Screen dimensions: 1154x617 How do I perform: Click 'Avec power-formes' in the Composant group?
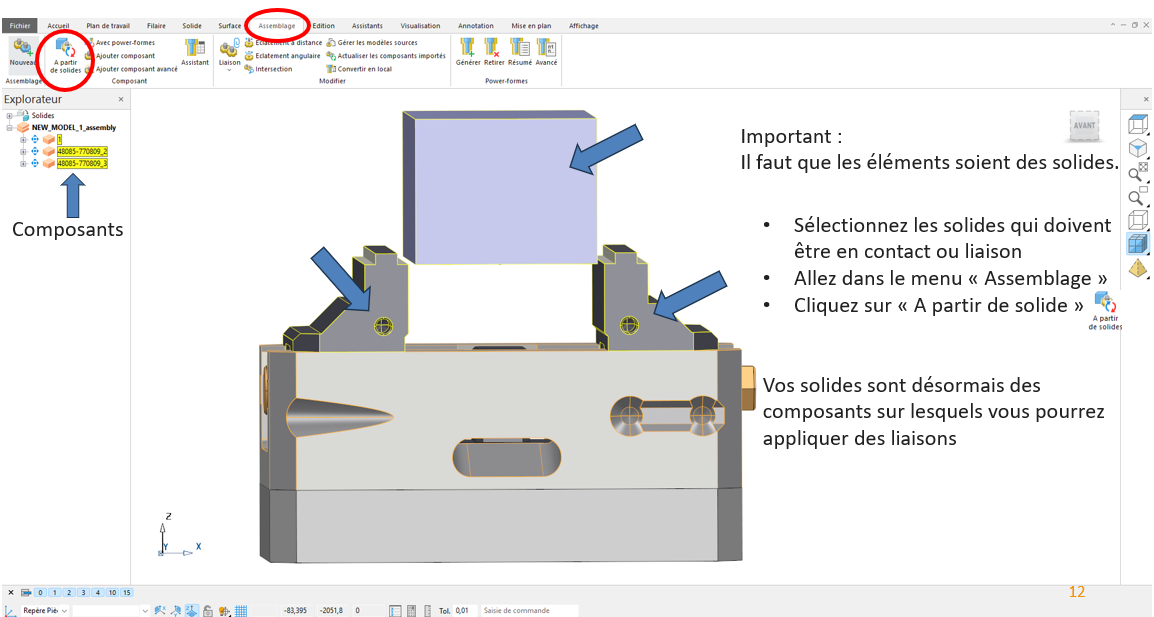click(x=121, y=43)
